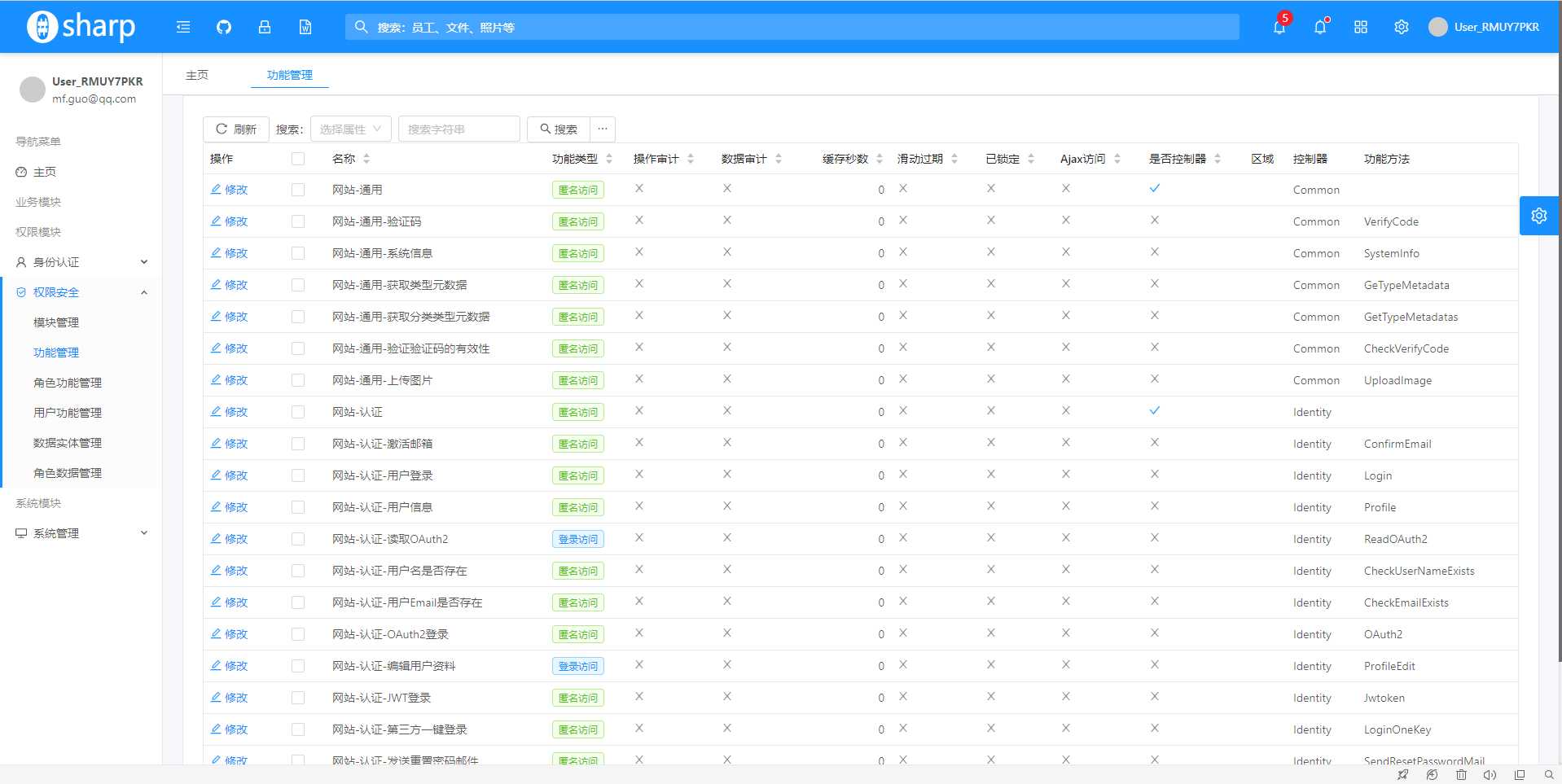1562x784 pixels.
Task: Open the document icon in top bar
Action: tap(305, 27)
